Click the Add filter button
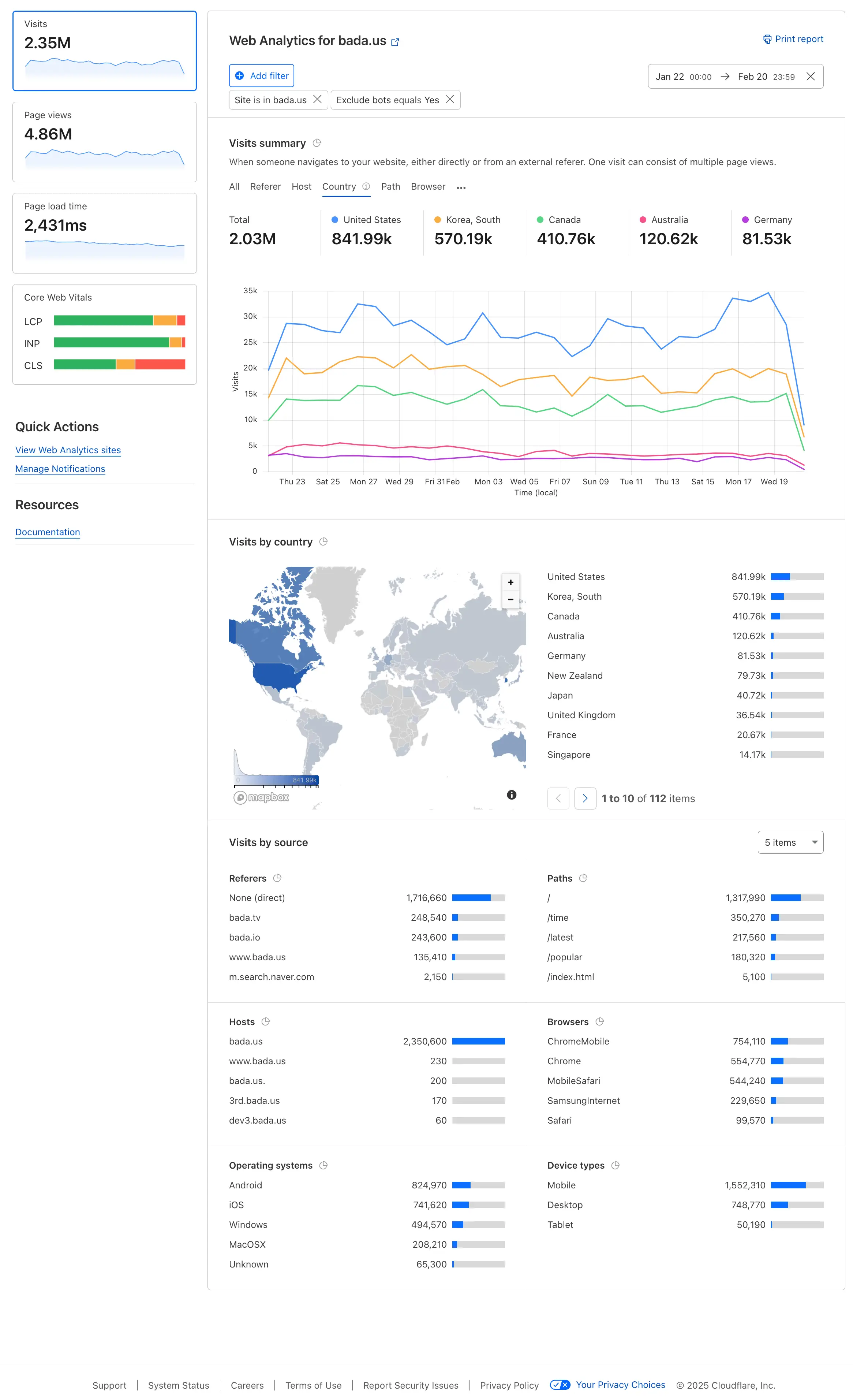The height and width of the screenshot is (1400, 853). tap(261, 76)
